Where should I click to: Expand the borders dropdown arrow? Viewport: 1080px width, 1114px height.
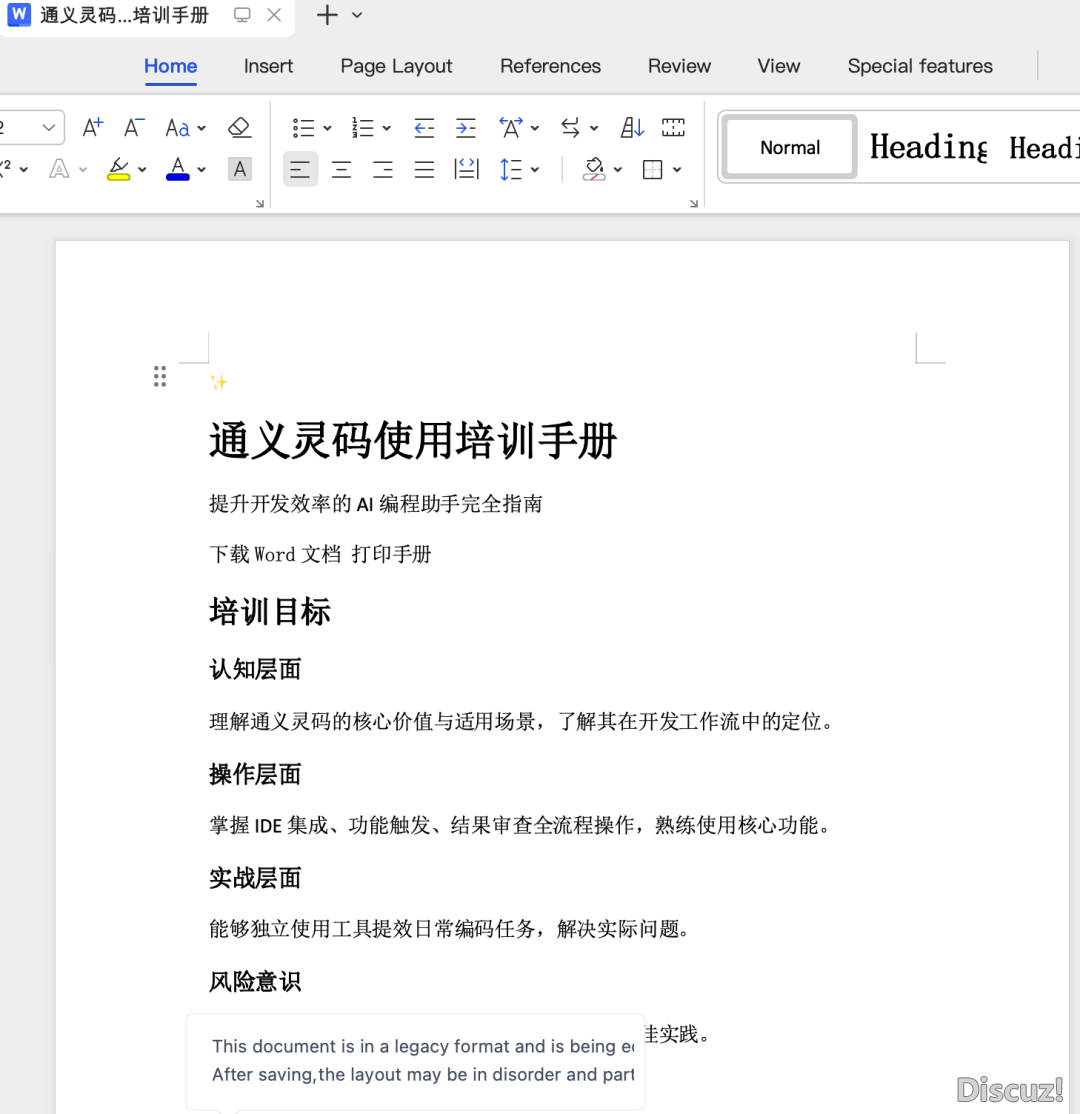pyautogui.click(x=677, y=170)
